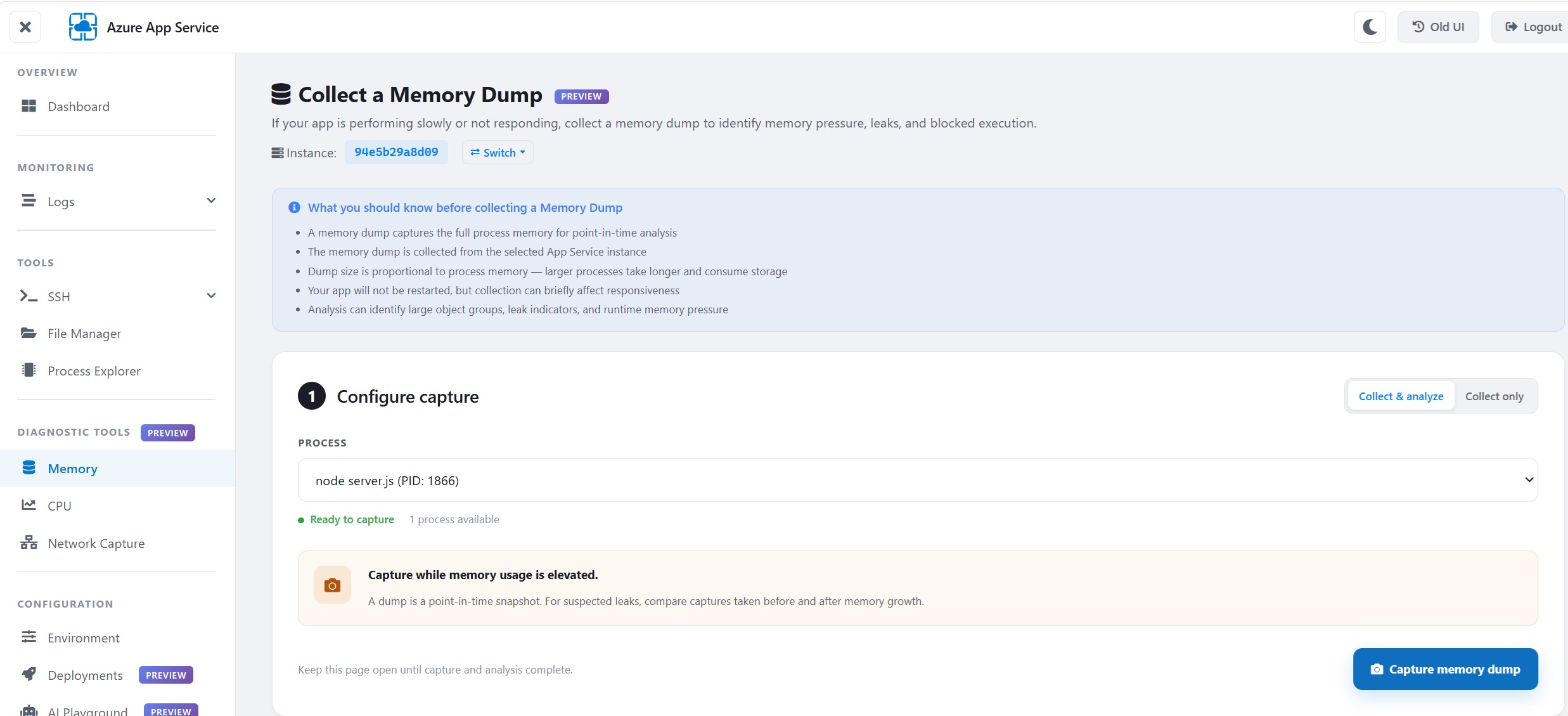Screen dimensions: 1568x716
Task: Open the Deployments page
Action: pyautogui.click(x=86, y=675)
